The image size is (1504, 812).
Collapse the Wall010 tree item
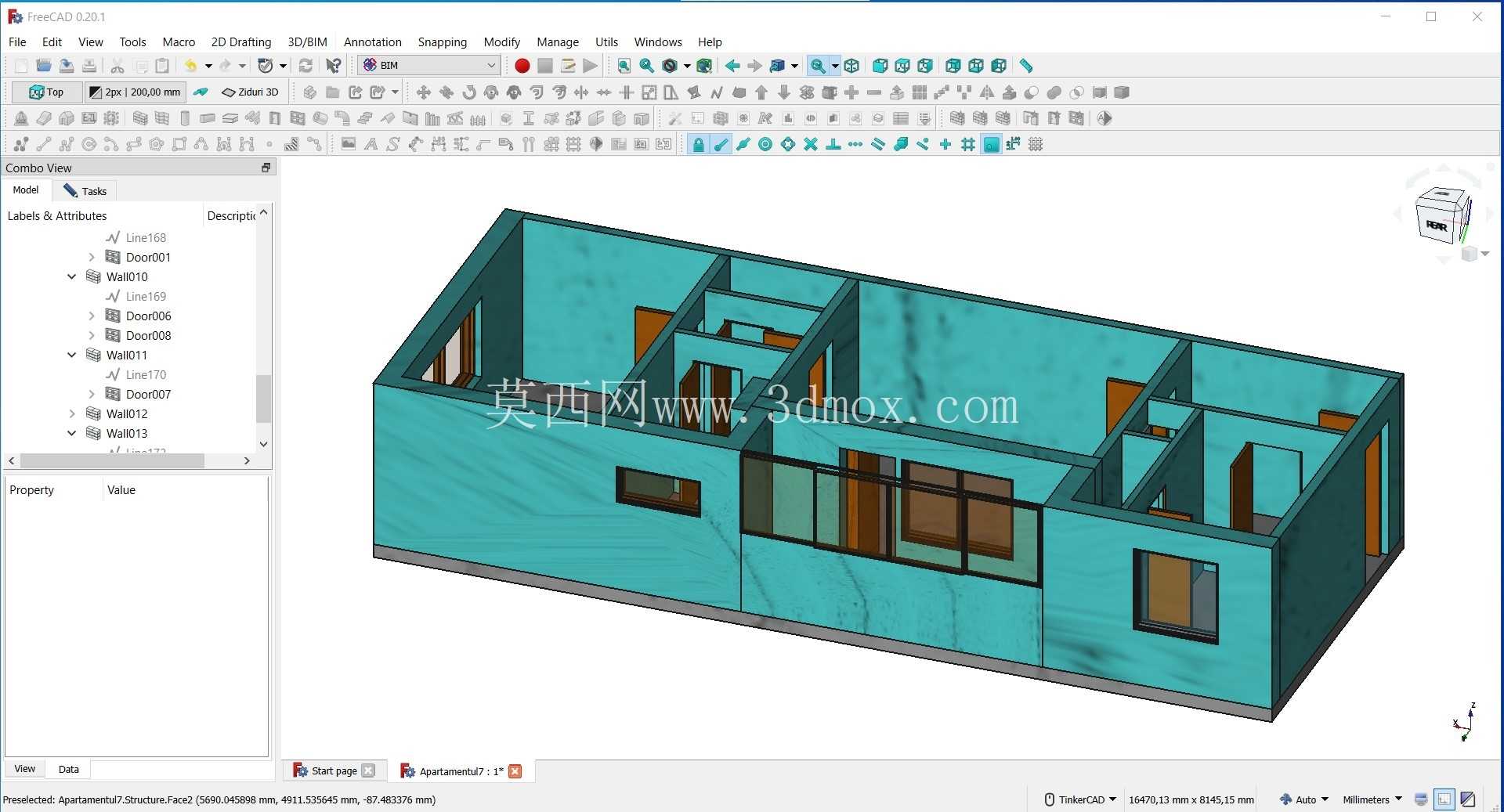pyautogui.click(x=72, y=276)
